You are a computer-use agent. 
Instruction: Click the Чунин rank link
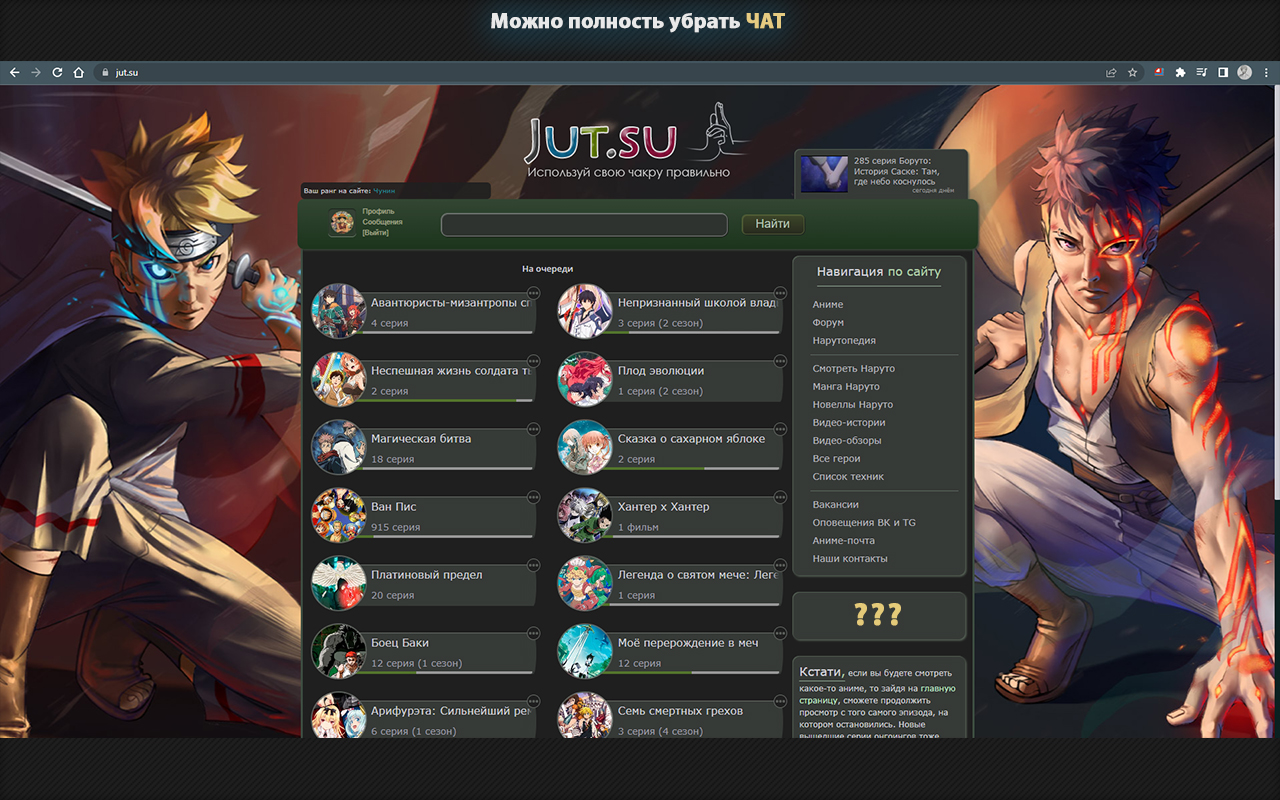click(x=385, y=190)
